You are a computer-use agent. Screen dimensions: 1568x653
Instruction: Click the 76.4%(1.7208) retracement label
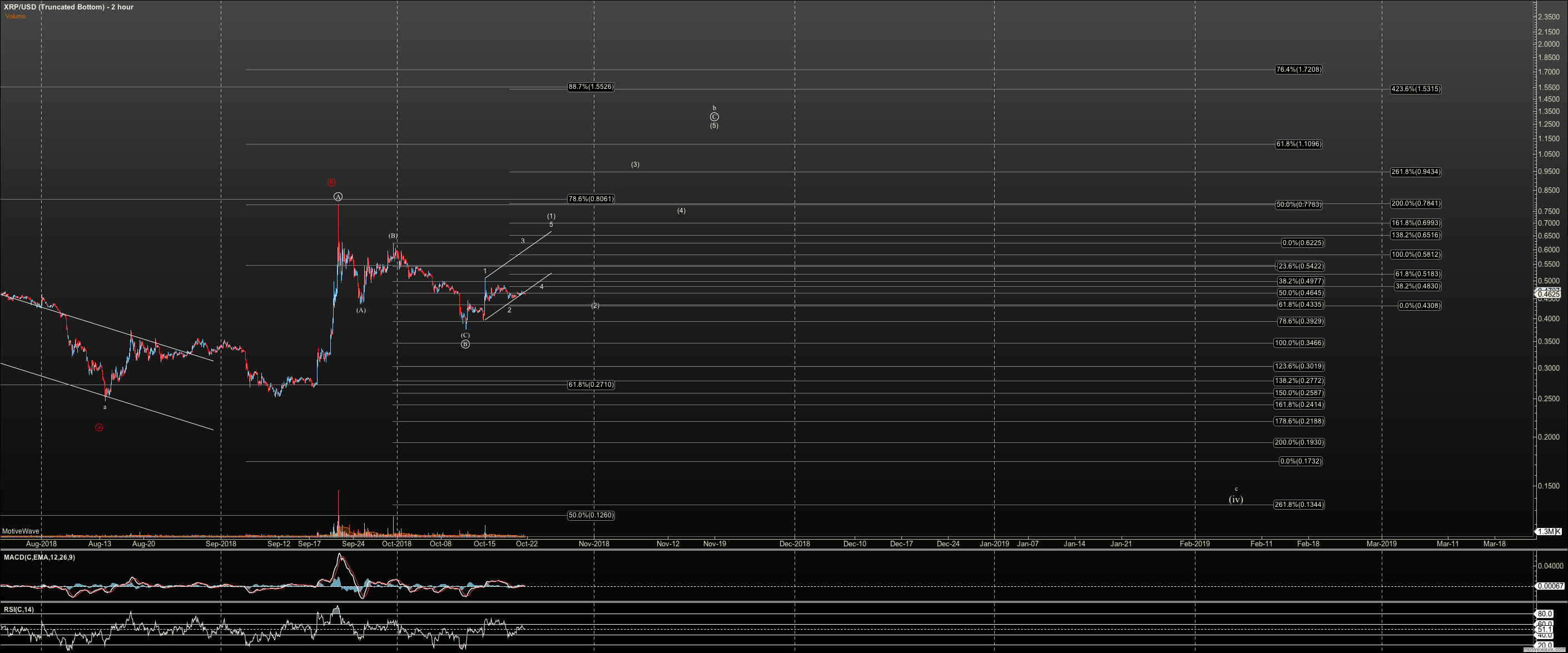(x=1298, y=69)
